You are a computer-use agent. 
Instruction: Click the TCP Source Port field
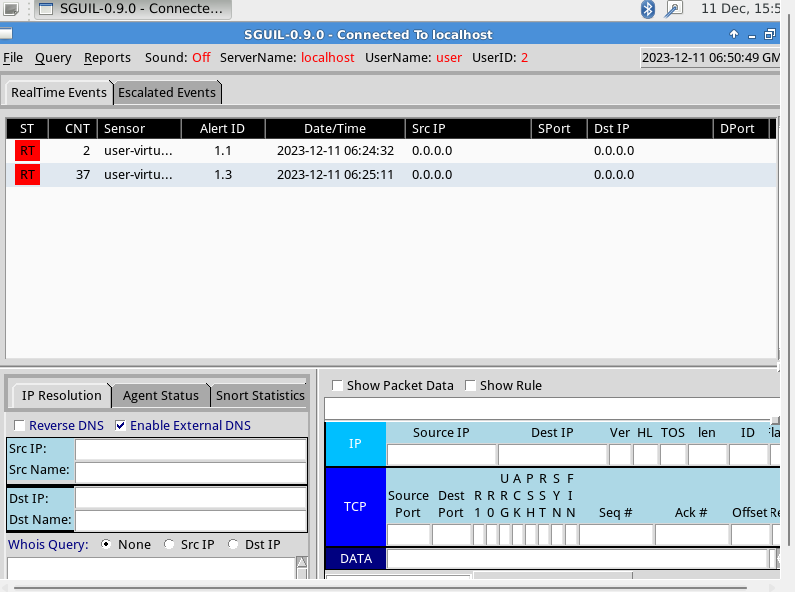[x=409, y=535]
